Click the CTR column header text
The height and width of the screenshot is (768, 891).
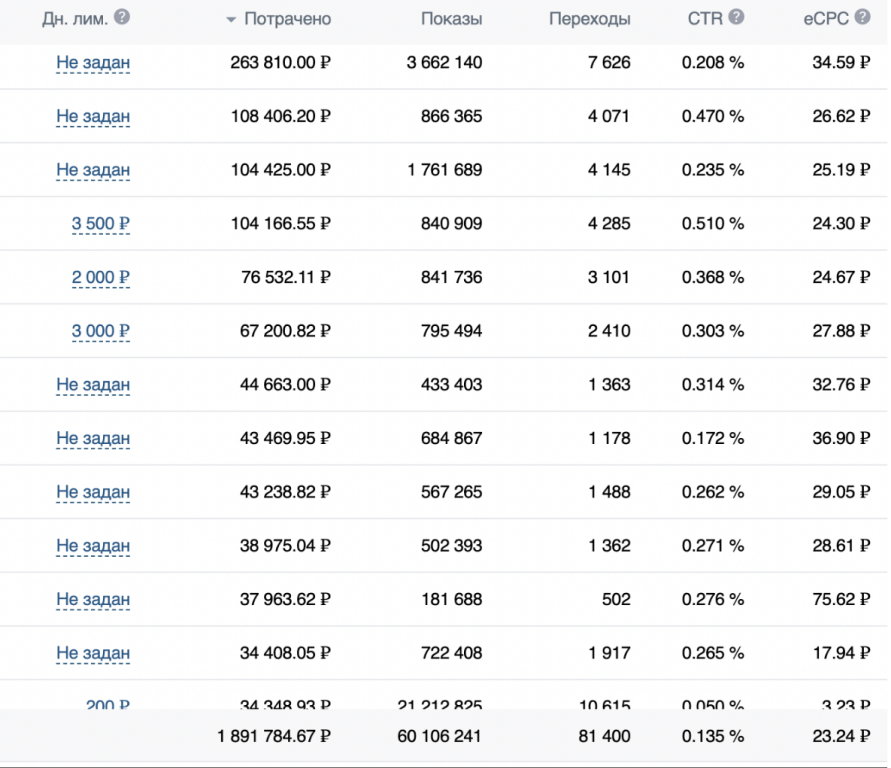(705, 19)
